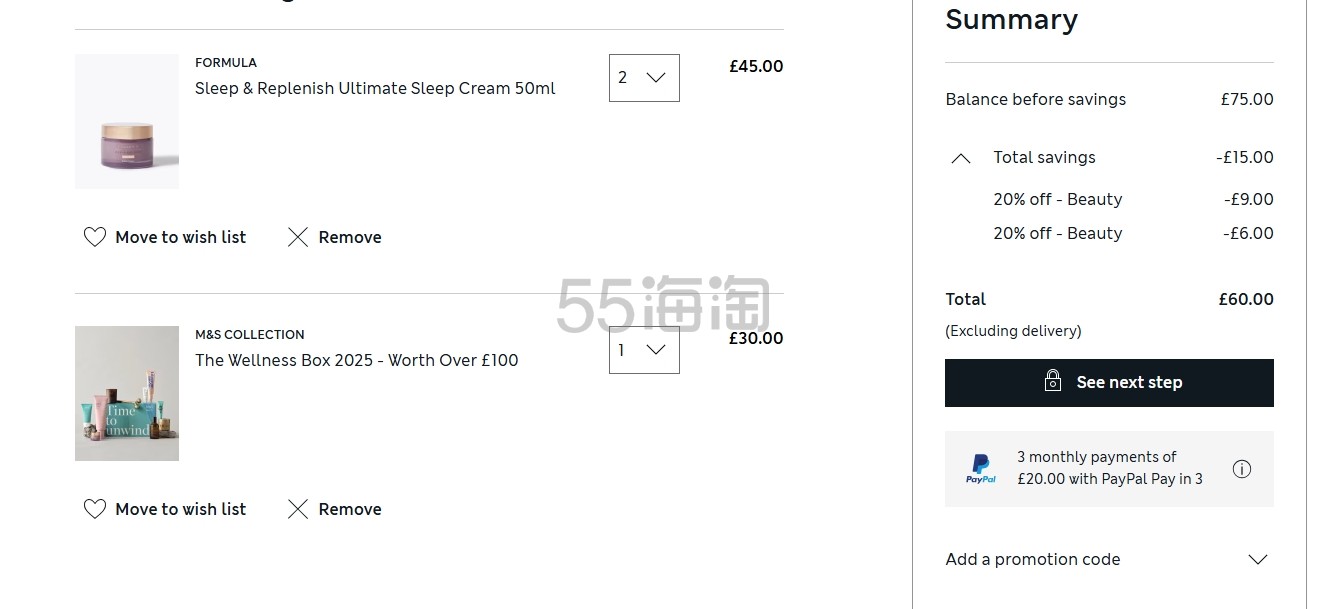Click X icon to remove Wellness Box

click(x=298, y=509)
